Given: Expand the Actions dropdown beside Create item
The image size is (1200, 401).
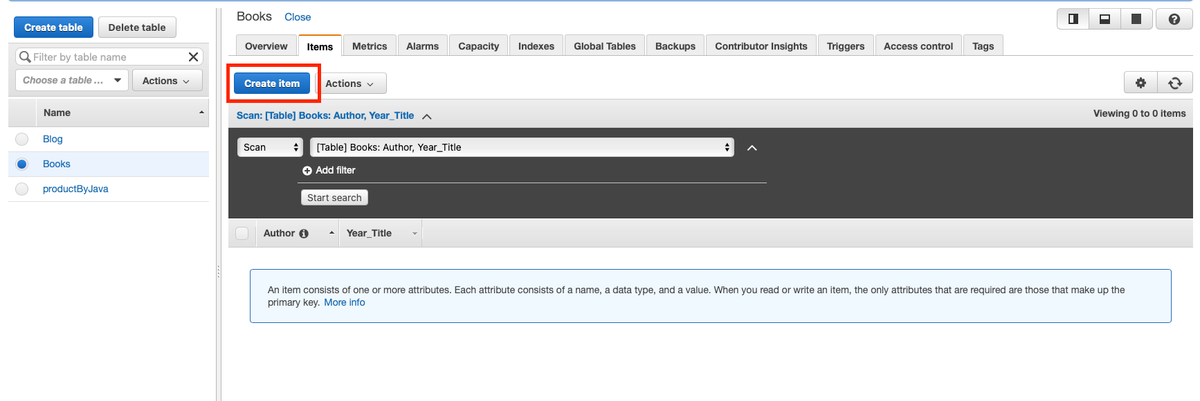Looking at the screenshot, I should (x=355, y=84).
